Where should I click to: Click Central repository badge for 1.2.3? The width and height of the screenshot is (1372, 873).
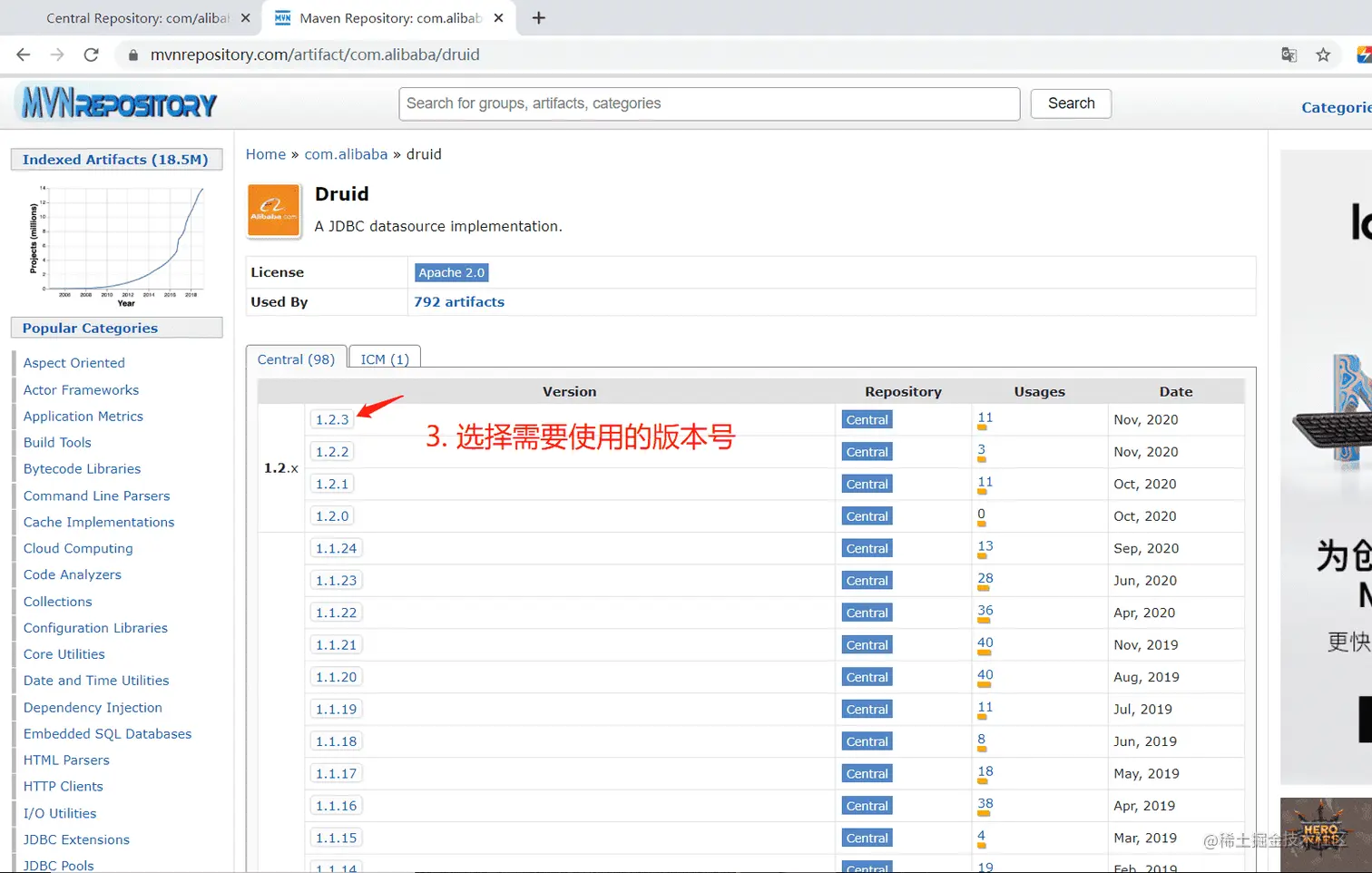point(867,420)
